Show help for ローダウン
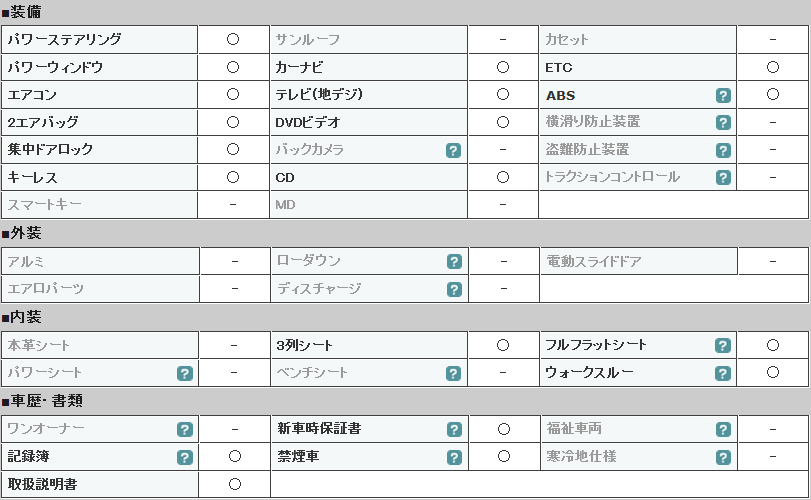Screen dimensions: 811x500 (454, 262)
